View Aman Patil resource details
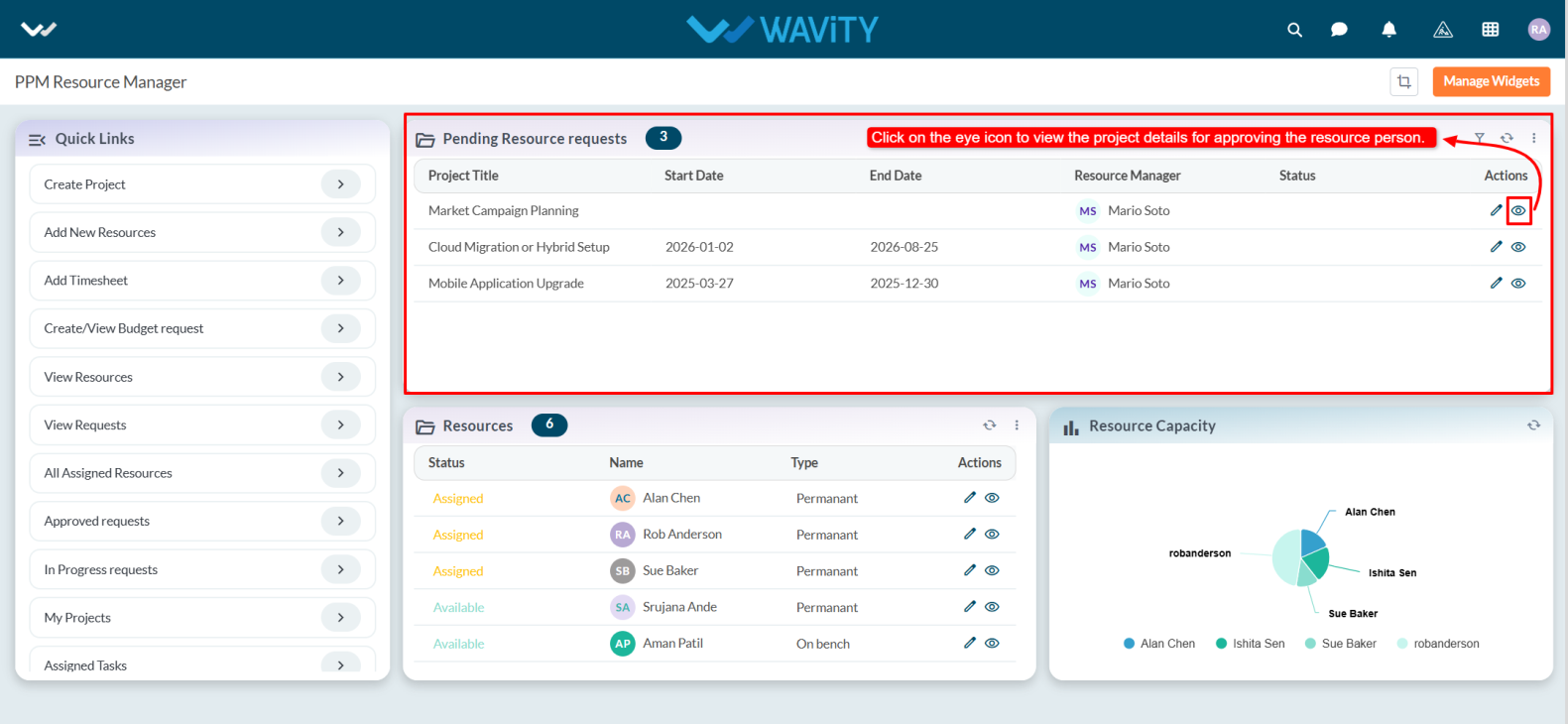 point(992,643)
